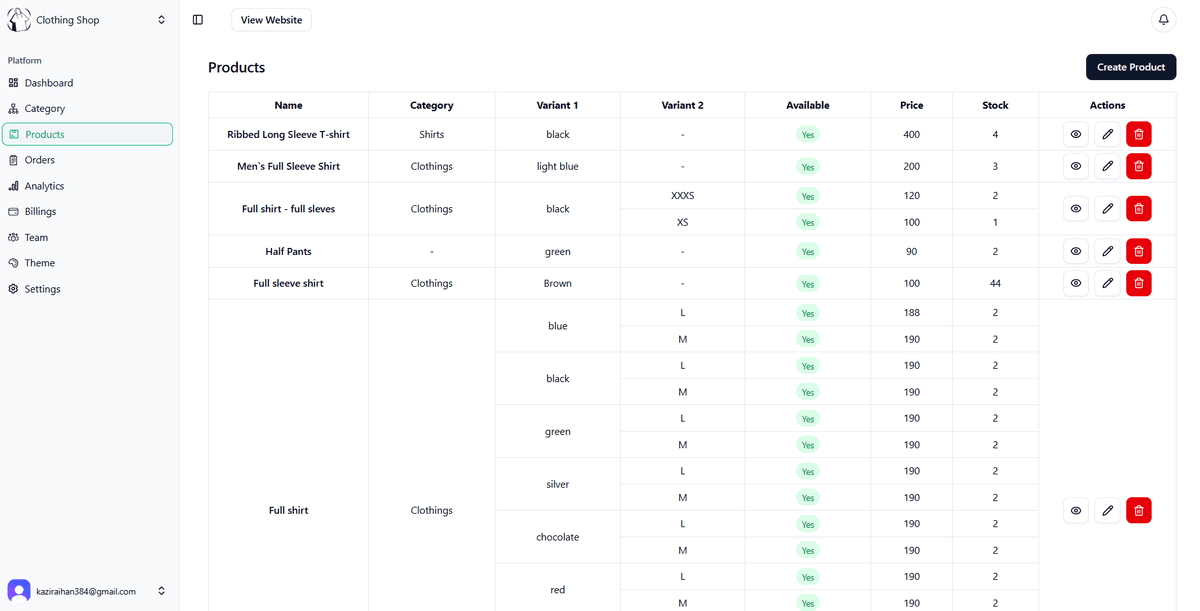This screenshot has height=611, width=1200.
Task: Expand the Clothing Shop switcher
Action: [162, 20]
